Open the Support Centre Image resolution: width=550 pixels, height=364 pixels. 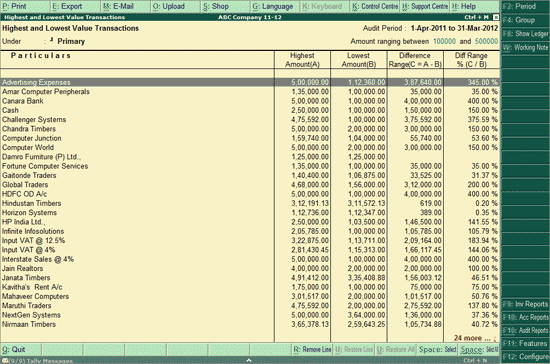425,6
